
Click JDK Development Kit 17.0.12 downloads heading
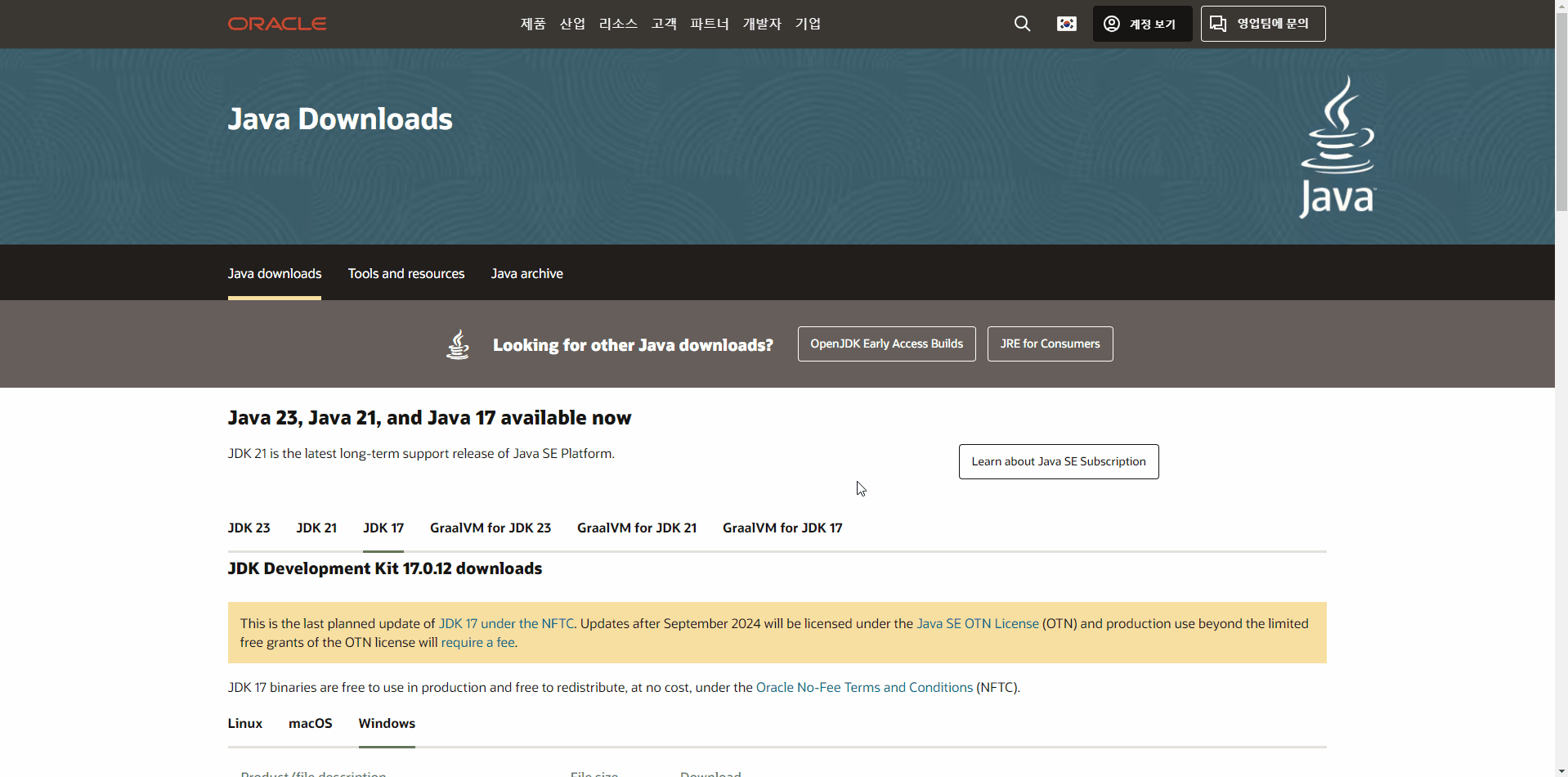385,568
